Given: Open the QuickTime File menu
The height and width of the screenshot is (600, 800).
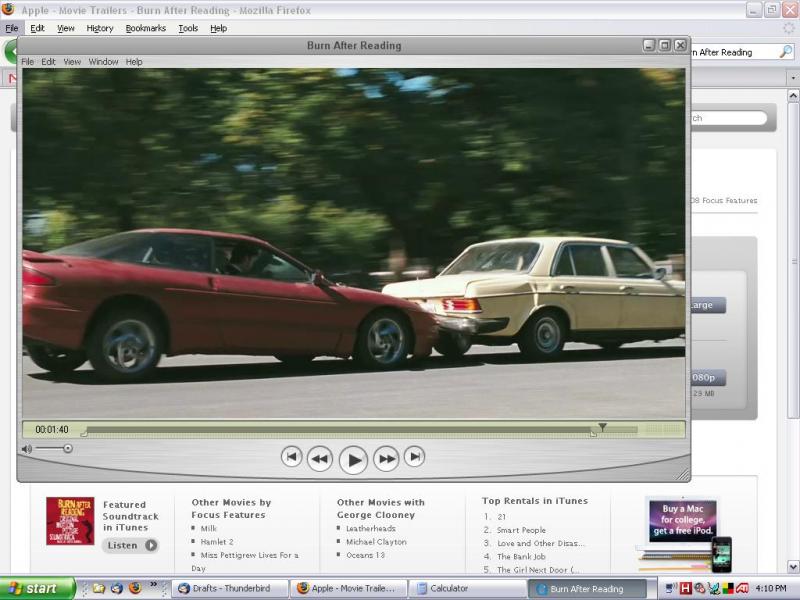Looking at the screenshot, I should tap(27, 62).
